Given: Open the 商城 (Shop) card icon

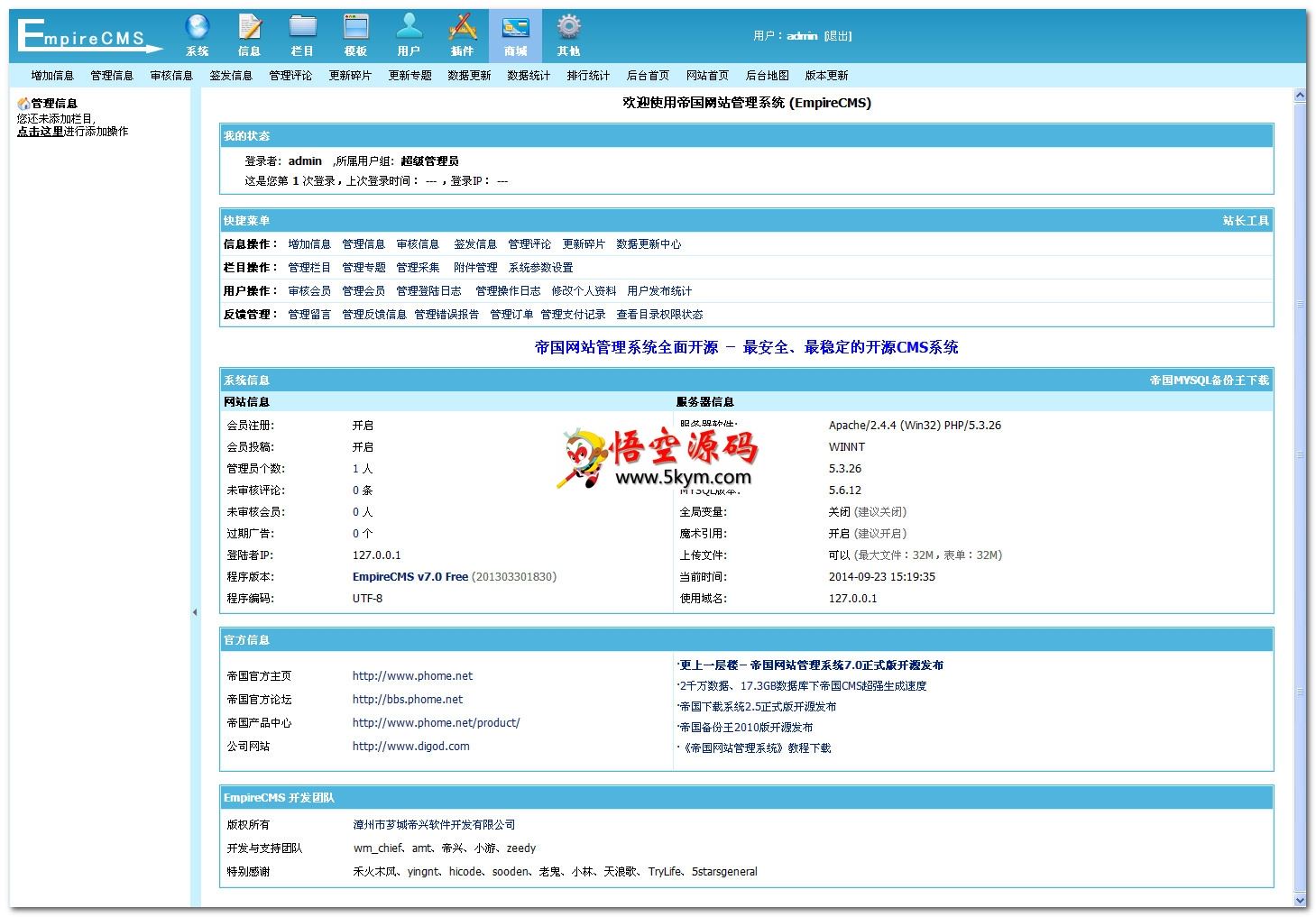Looking at the screenshot, I should click(x=515, y=35).
